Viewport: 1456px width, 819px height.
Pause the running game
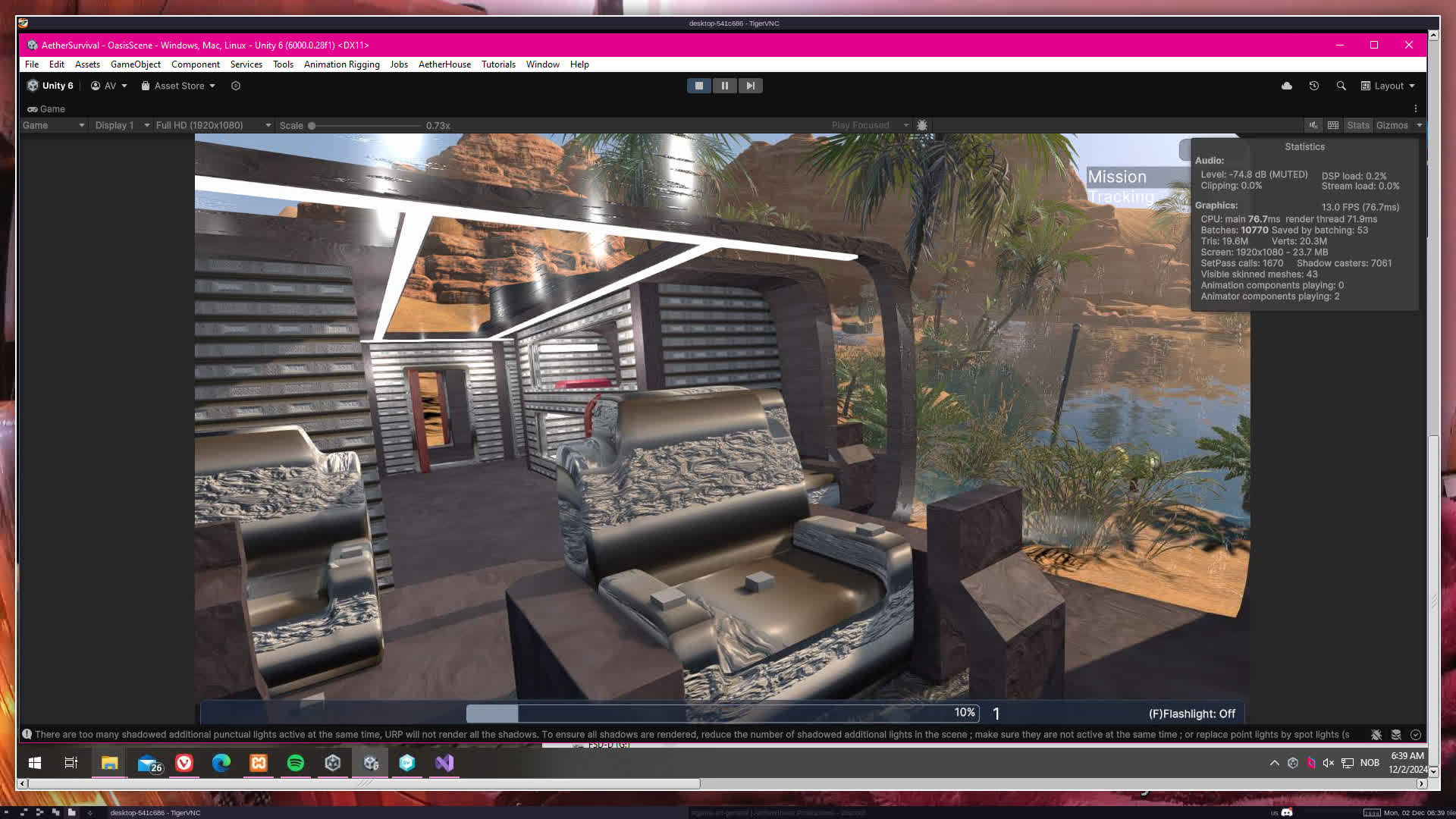[724, 86]
